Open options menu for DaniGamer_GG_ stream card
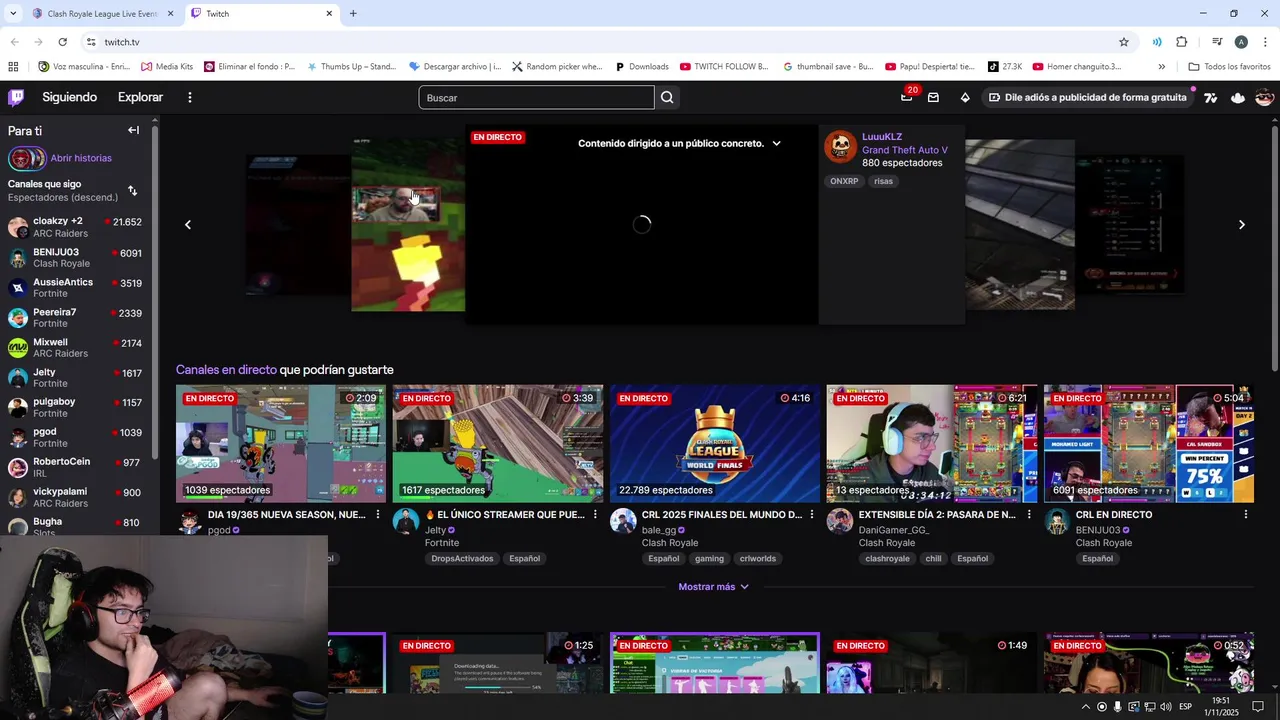Image resolution: width=1280 pixels, height=720 pixels. pyautogui.click(x=1029, y=514)
